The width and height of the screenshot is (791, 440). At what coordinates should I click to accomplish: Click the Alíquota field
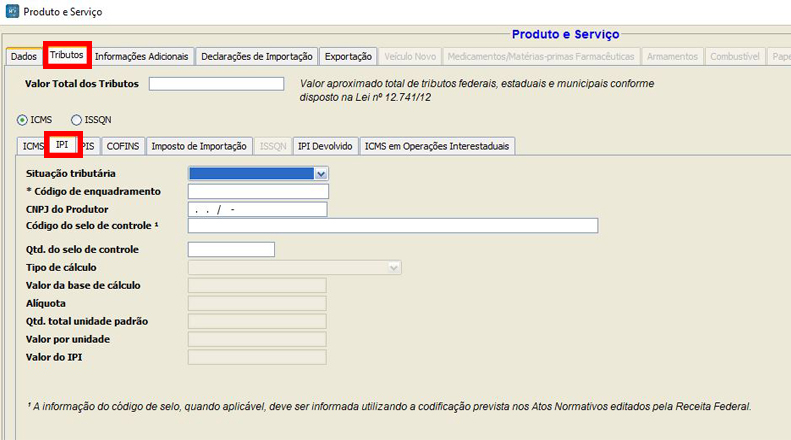point(257,303)
